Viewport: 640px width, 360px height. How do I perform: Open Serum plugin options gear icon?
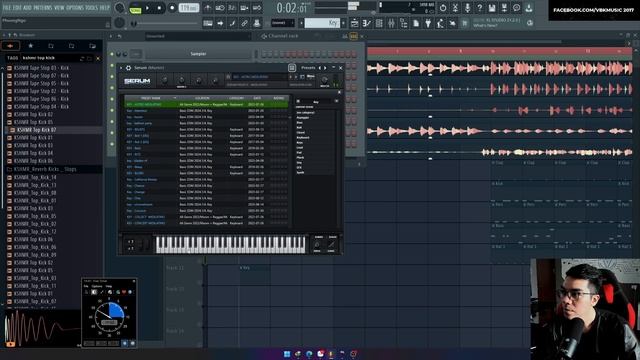(128, 68)
